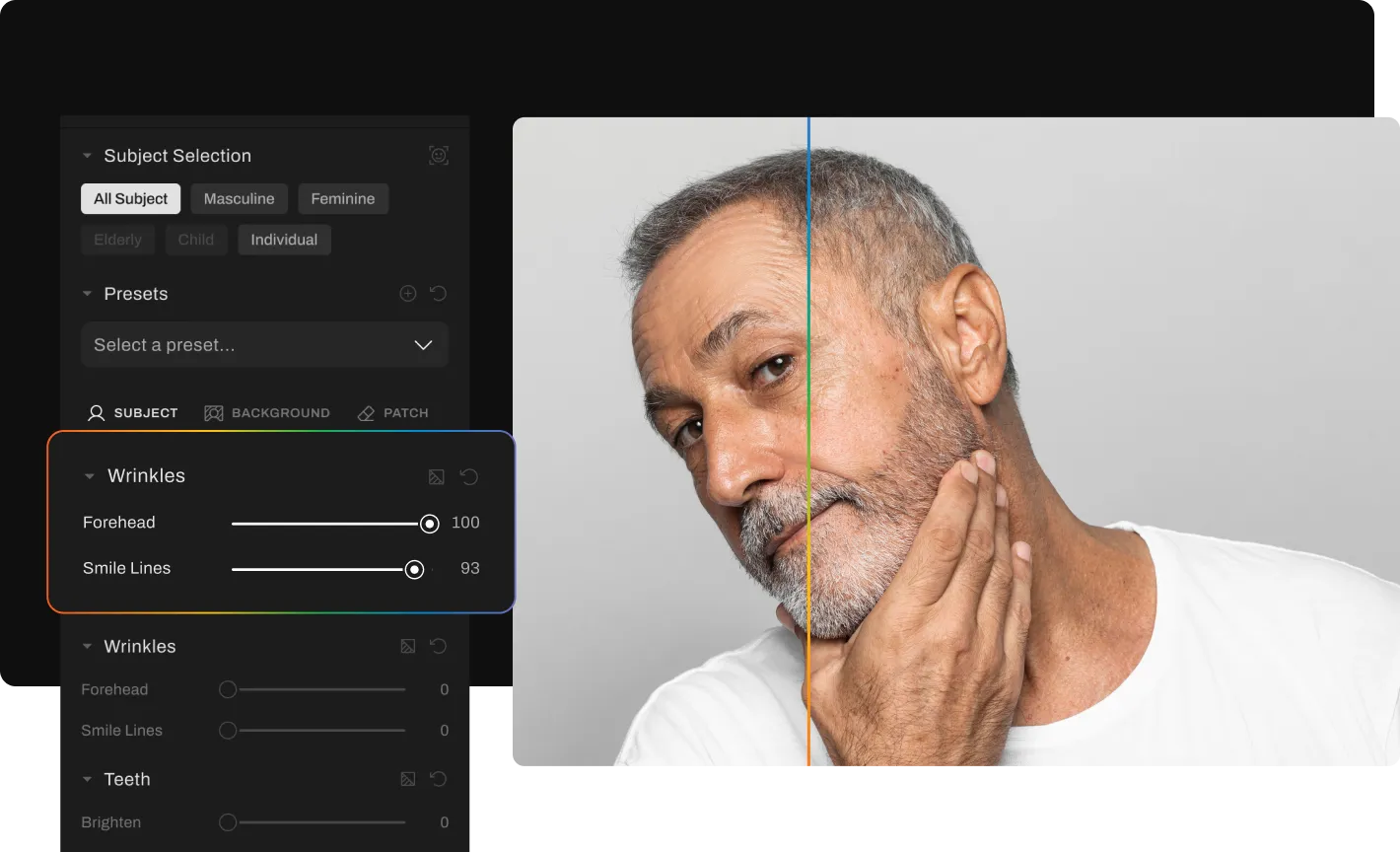Click the Elderly subject button
The width and height of the screenshot is (1400, 852).
click(117, 240)
